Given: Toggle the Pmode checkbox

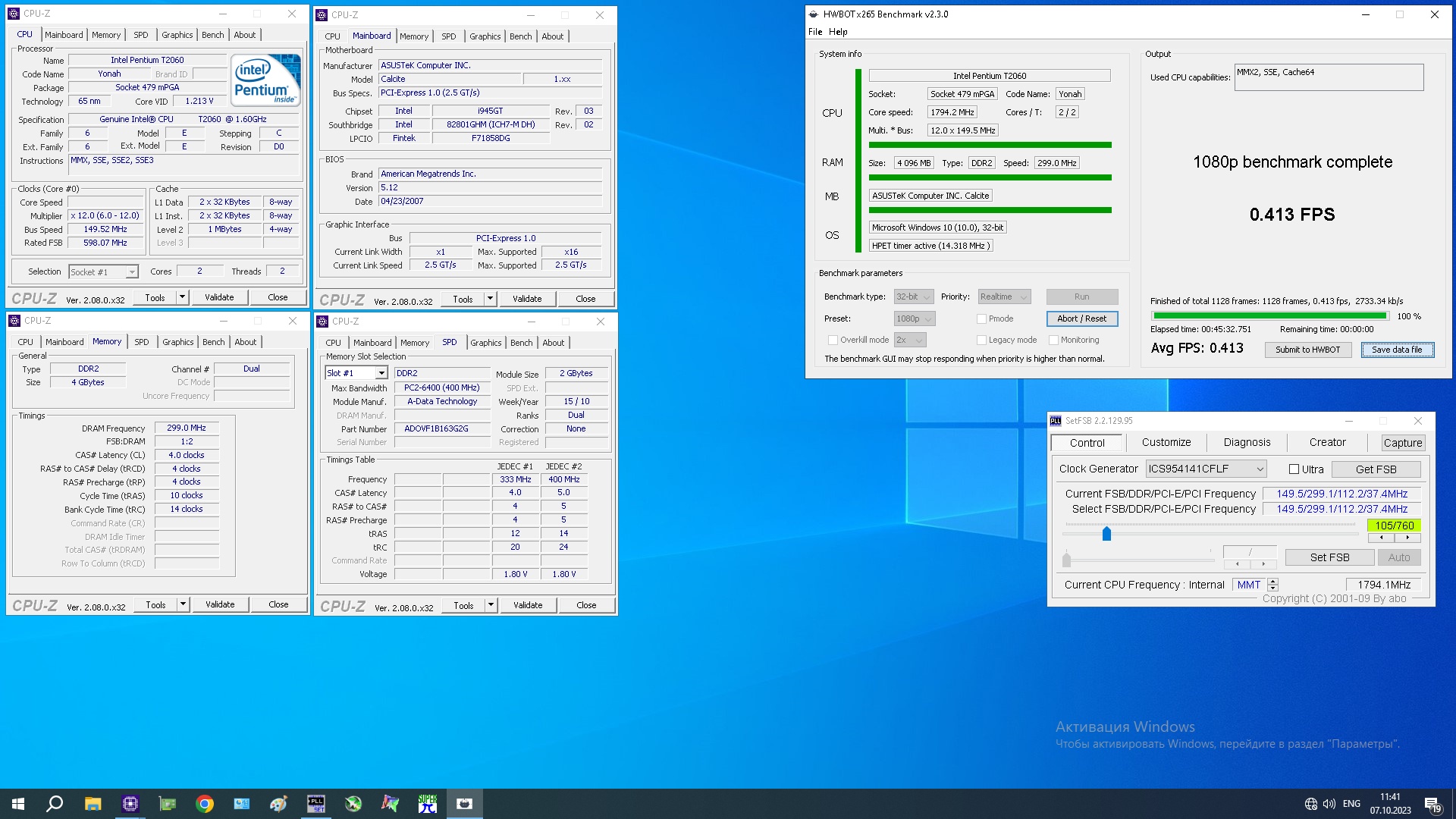Looking at the screenshot, I should [981, 318].
